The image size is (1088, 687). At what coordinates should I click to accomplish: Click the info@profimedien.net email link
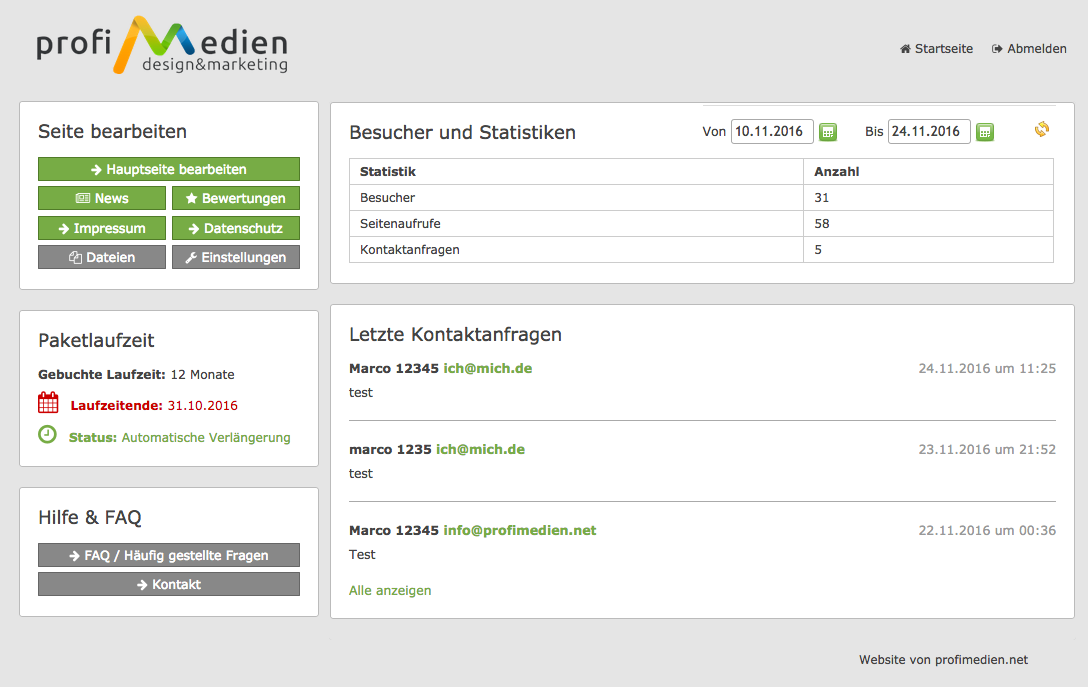(x=520, y=530)
